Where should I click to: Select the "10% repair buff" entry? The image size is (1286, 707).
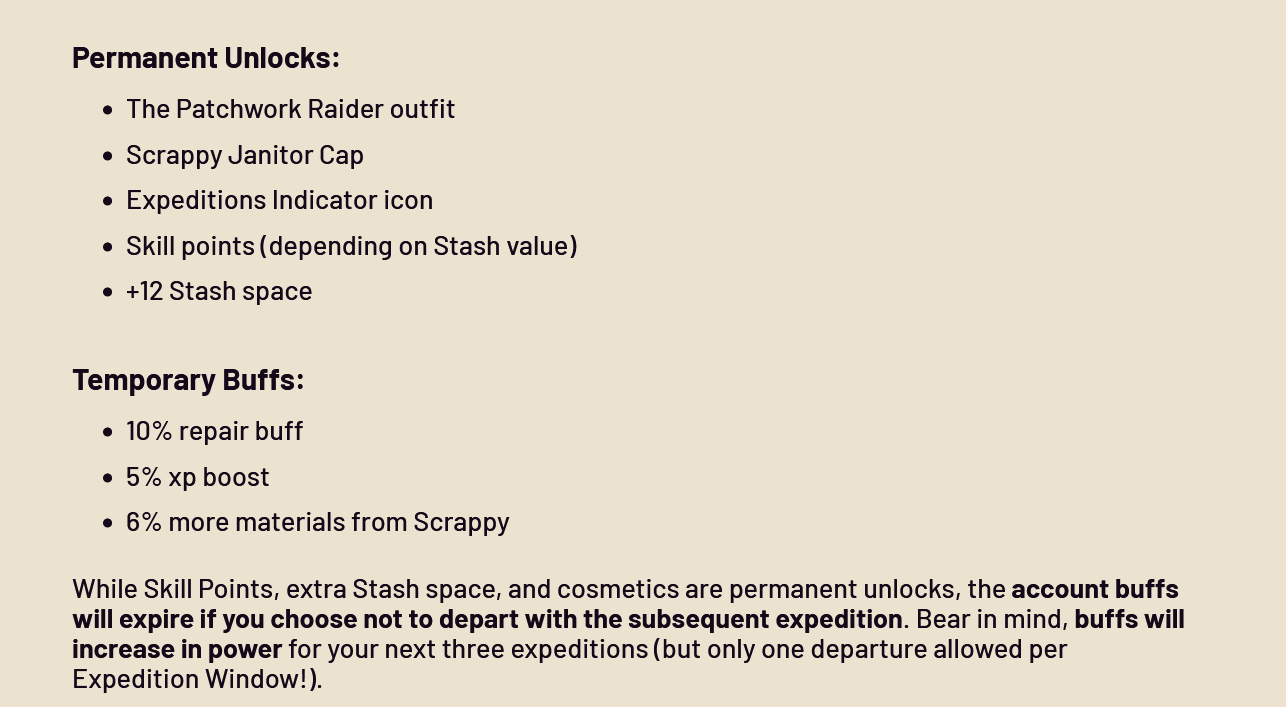pyautogui.click(x=214, y=431)
